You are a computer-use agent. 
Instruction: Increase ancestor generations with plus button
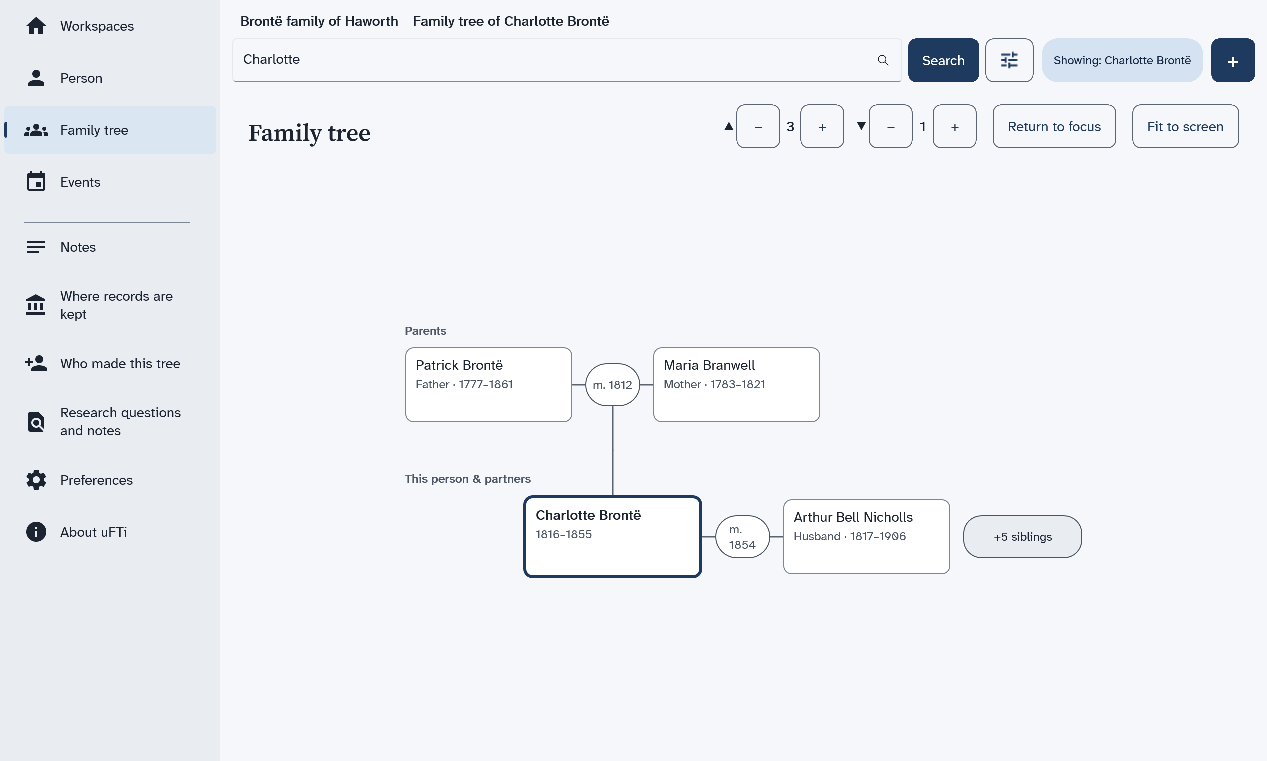[x=822, y=126]
